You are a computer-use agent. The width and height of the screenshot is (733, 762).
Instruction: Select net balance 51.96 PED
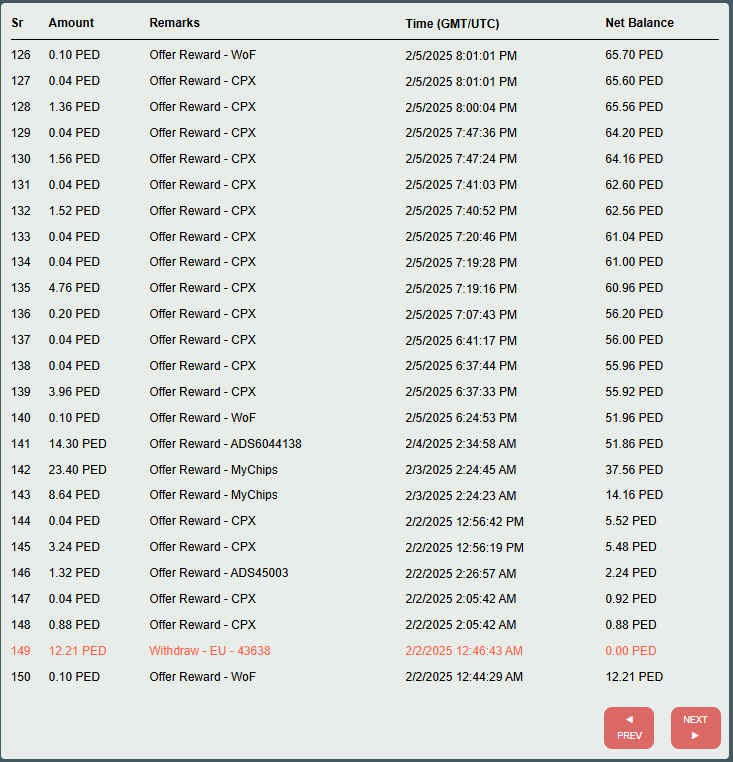tap(634, 418)
